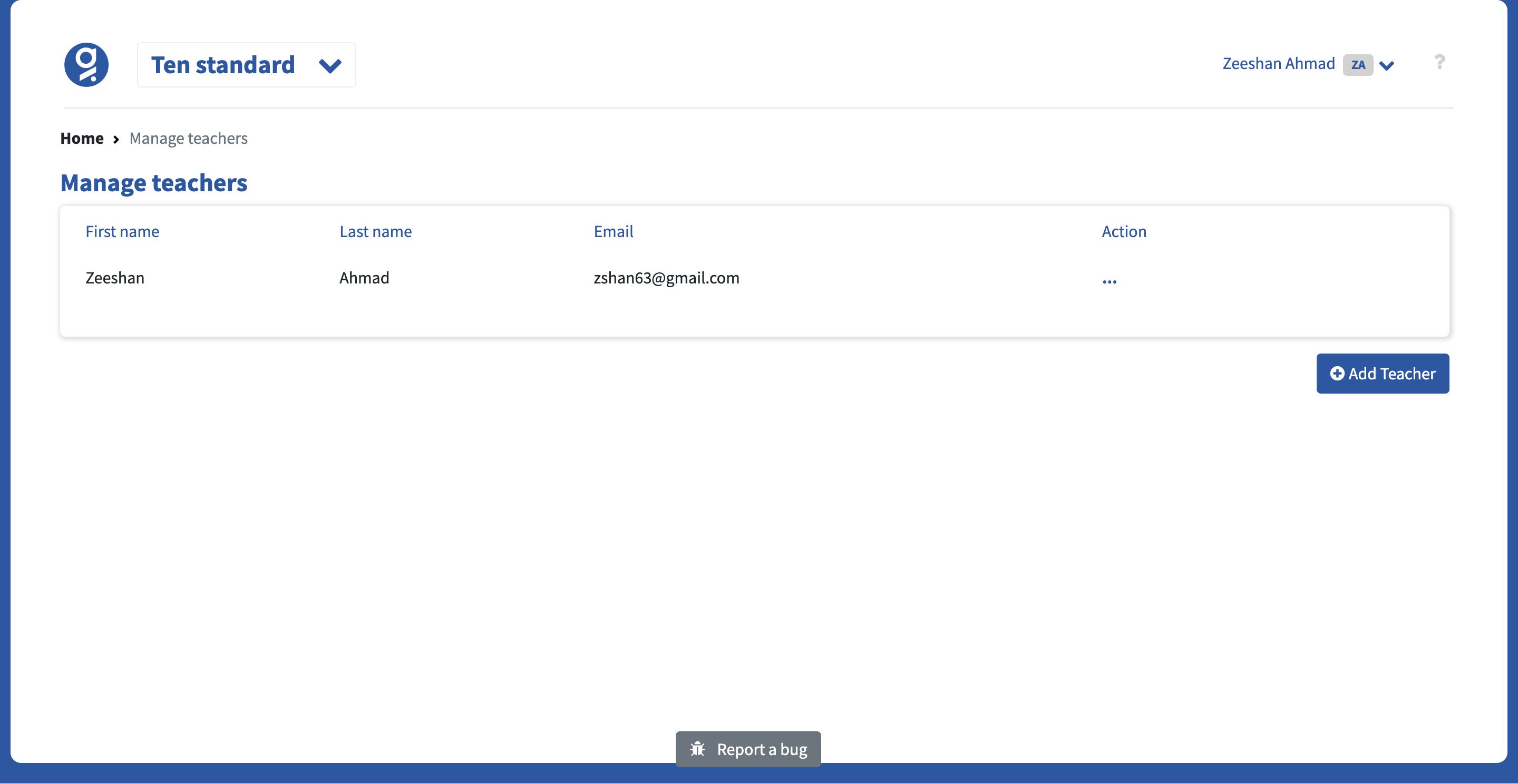Click the Action column header
This screenshot has width=1518, height=784.
point(1124,231)
